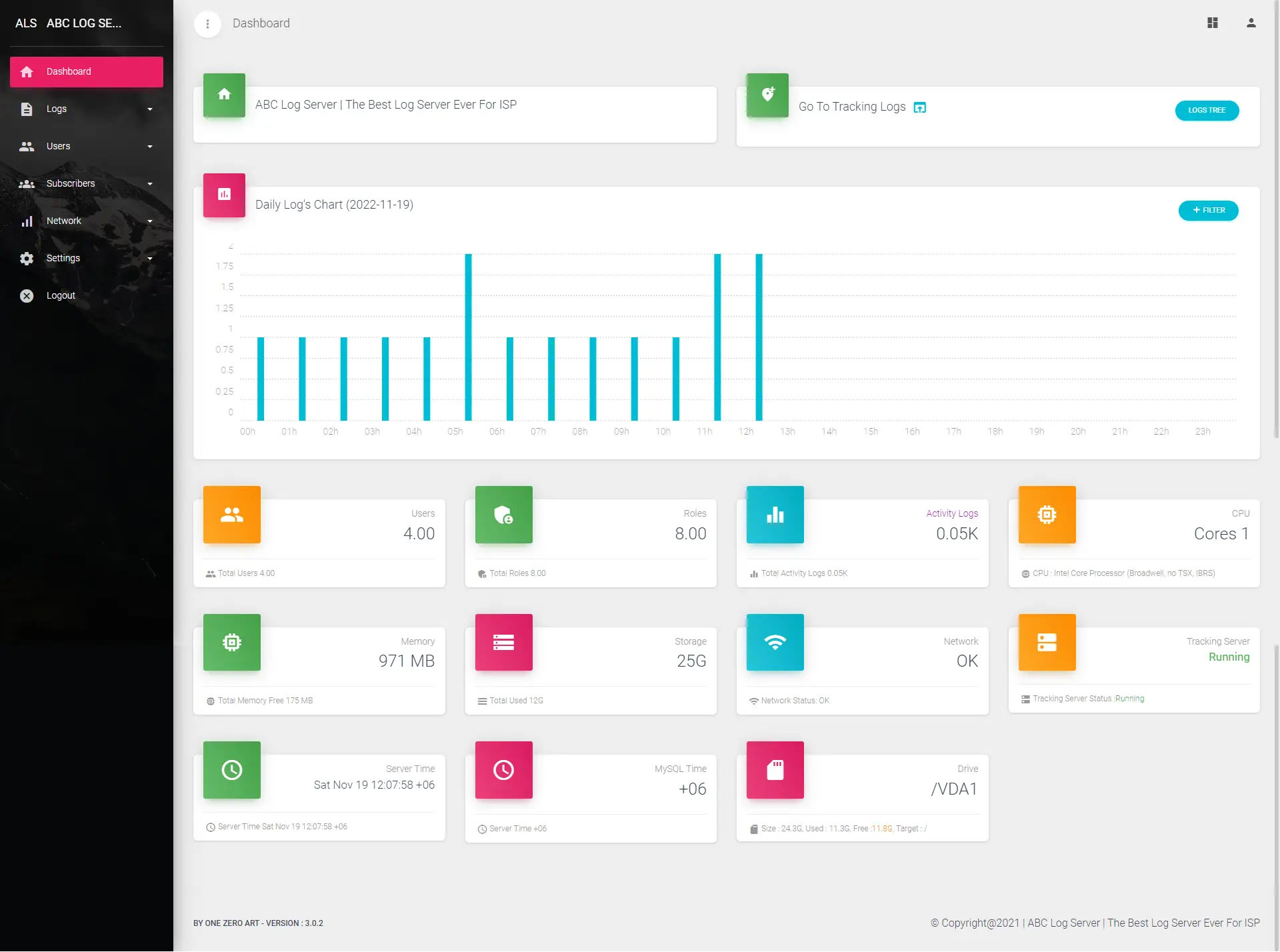Open Go To Tracking Logs link
The height and width of the screenshot is (952, 1280).
(851, 107)
